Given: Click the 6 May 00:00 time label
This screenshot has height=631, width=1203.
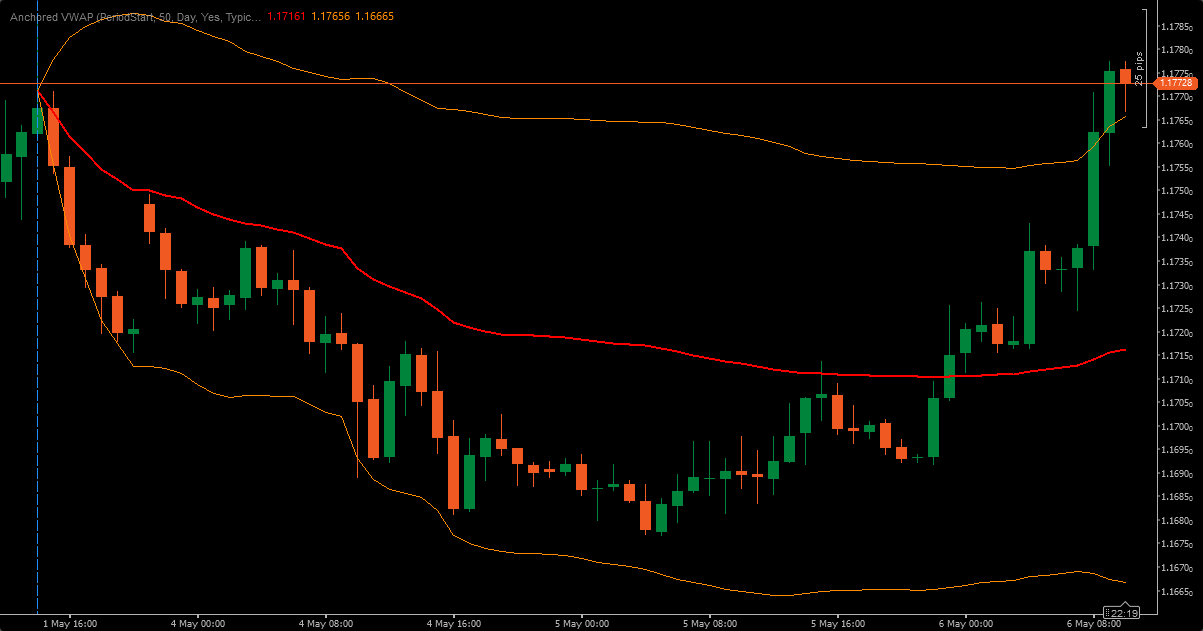Looking at the screenshot, I should point(966,624).
